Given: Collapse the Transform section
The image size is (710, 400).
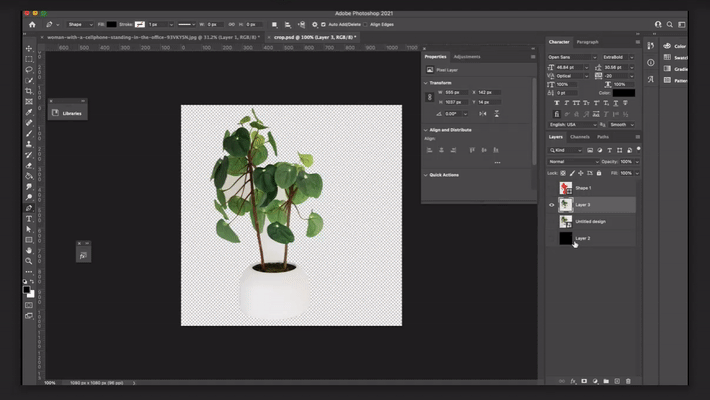Looking at the screenshot, I should 426,83.
